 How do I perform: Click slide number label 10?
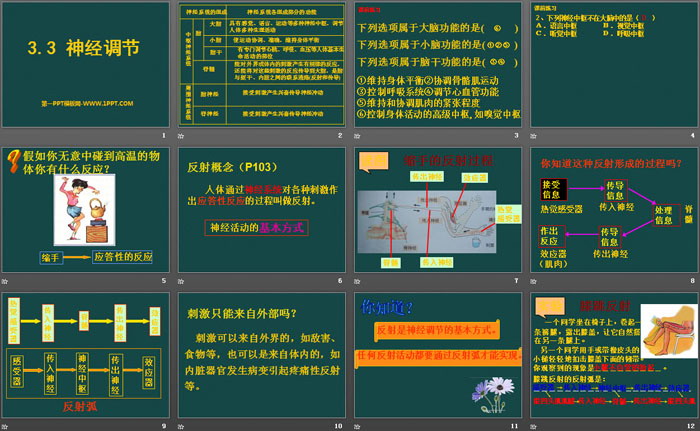tap(338, 426)
